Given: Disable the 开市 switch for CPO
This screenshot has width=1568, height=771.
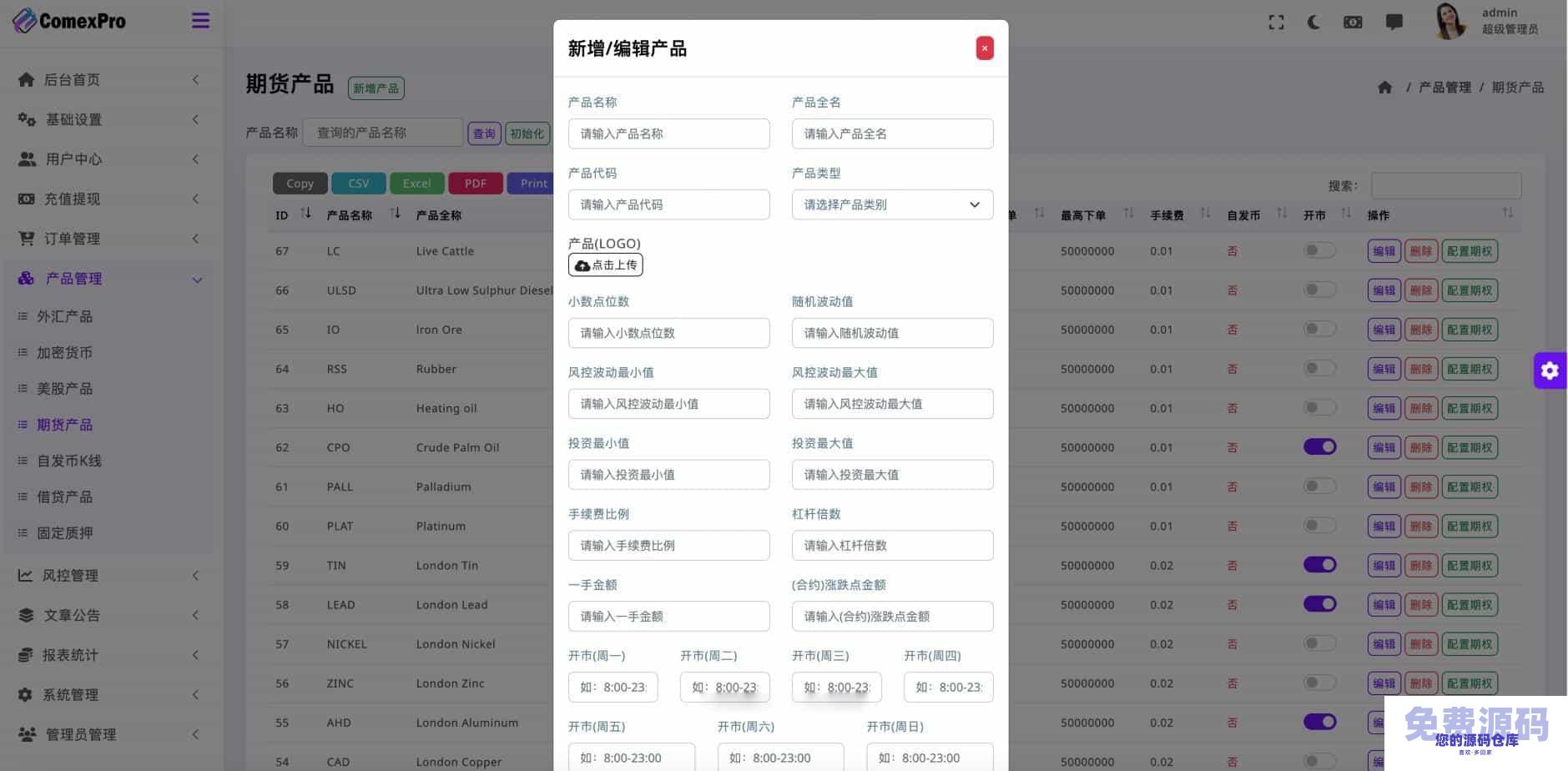Looking at the screenshot, I should [1319, 447].
